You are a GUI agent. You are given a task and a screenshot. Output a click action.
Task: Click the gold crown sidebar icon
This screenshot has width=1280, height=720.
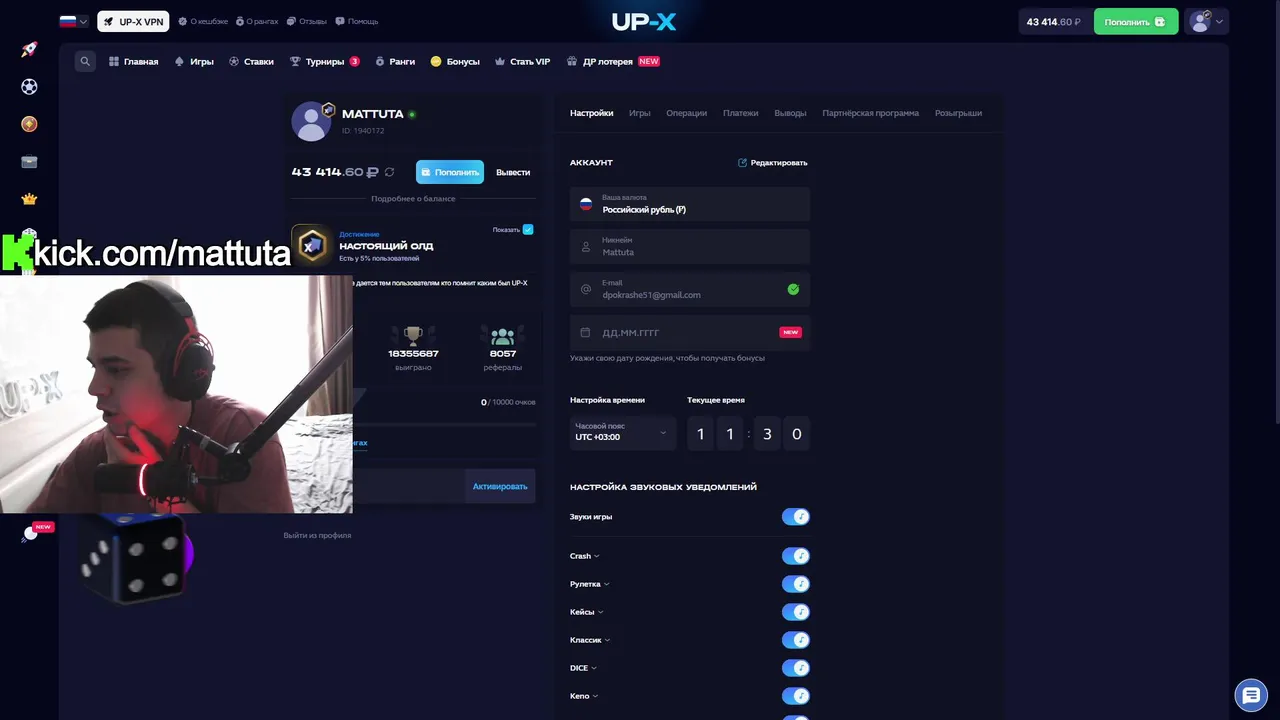click(x=29, y=199)
